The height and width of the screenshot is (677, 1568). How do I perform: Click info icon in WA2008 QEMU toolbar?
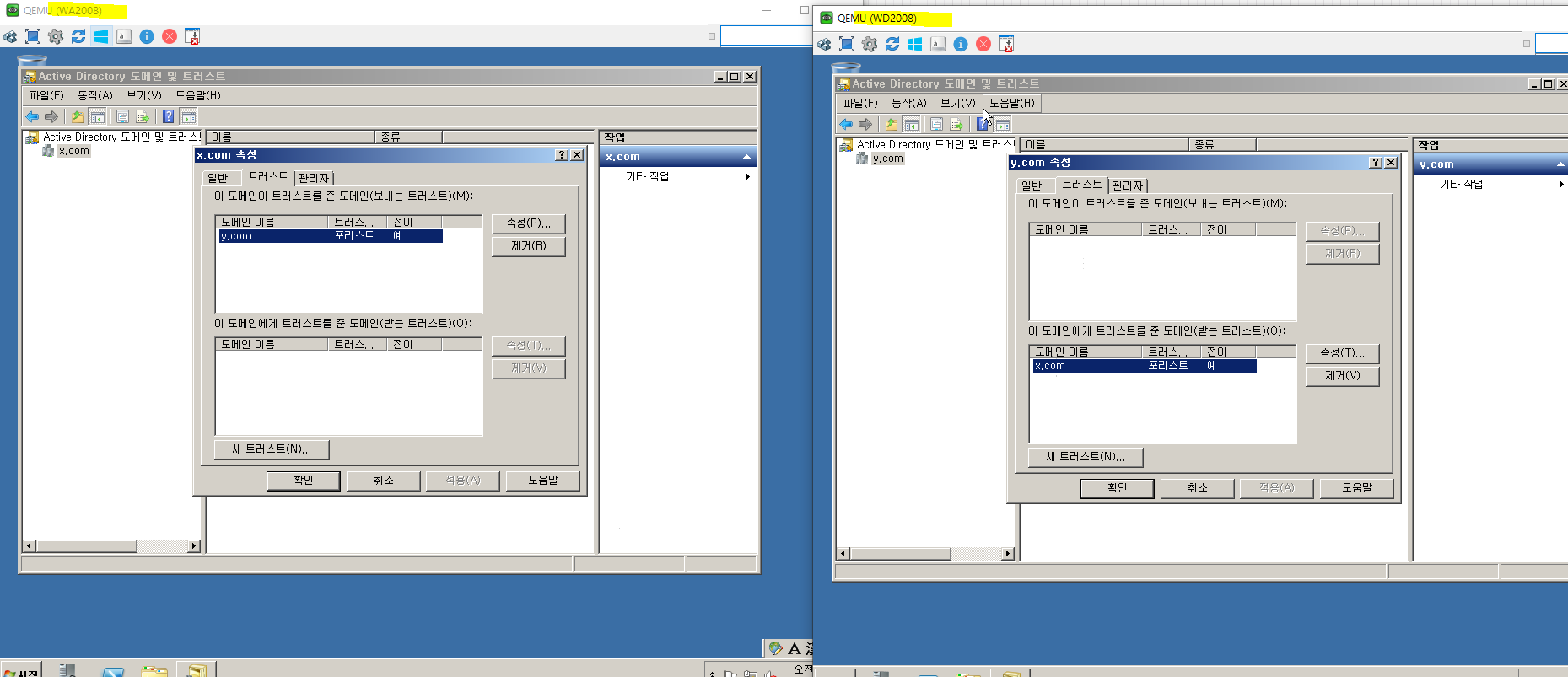point(147,36)
